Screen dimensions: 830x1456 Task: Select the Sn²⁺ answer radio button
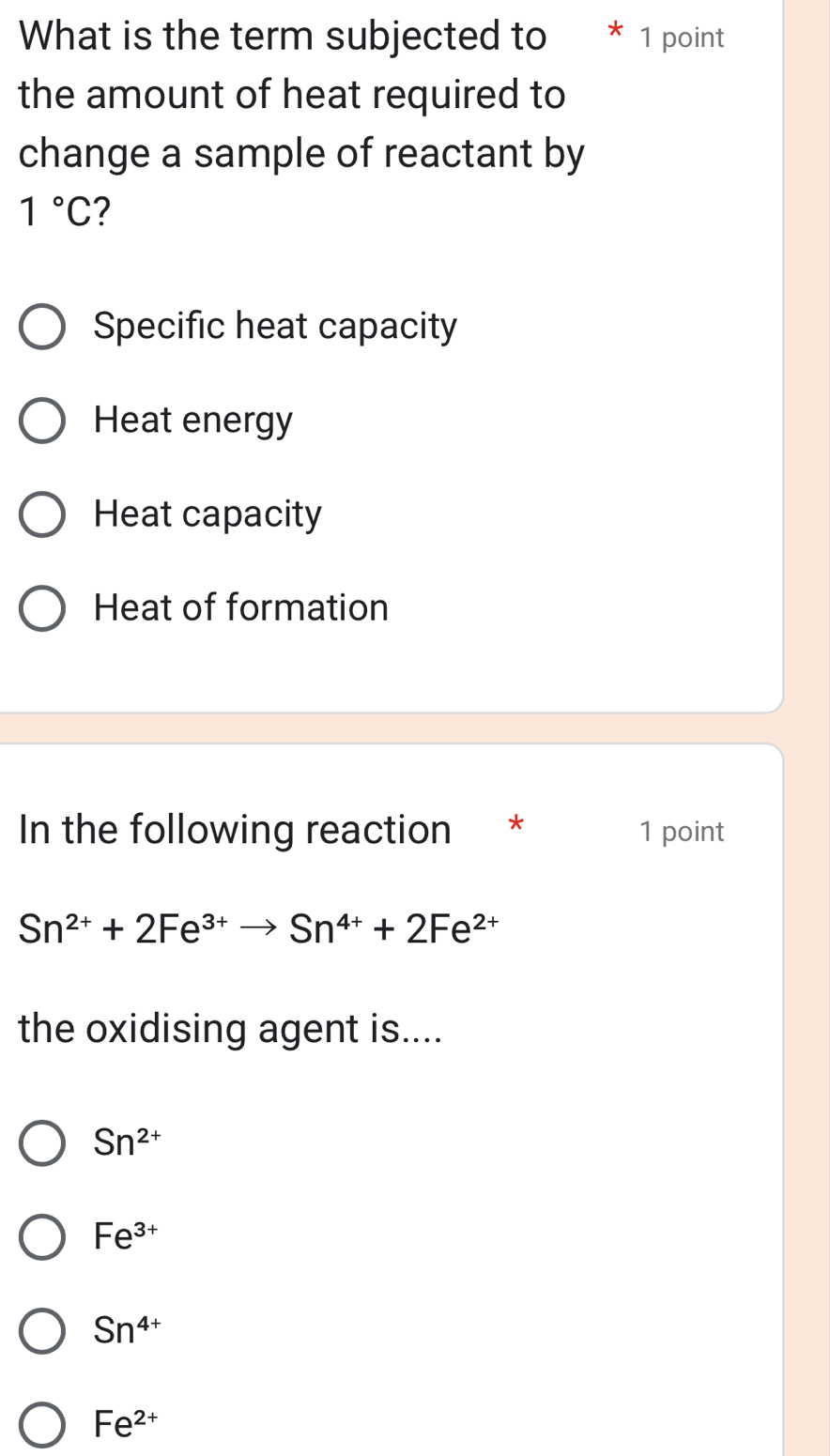click(x=42, y=1142)
